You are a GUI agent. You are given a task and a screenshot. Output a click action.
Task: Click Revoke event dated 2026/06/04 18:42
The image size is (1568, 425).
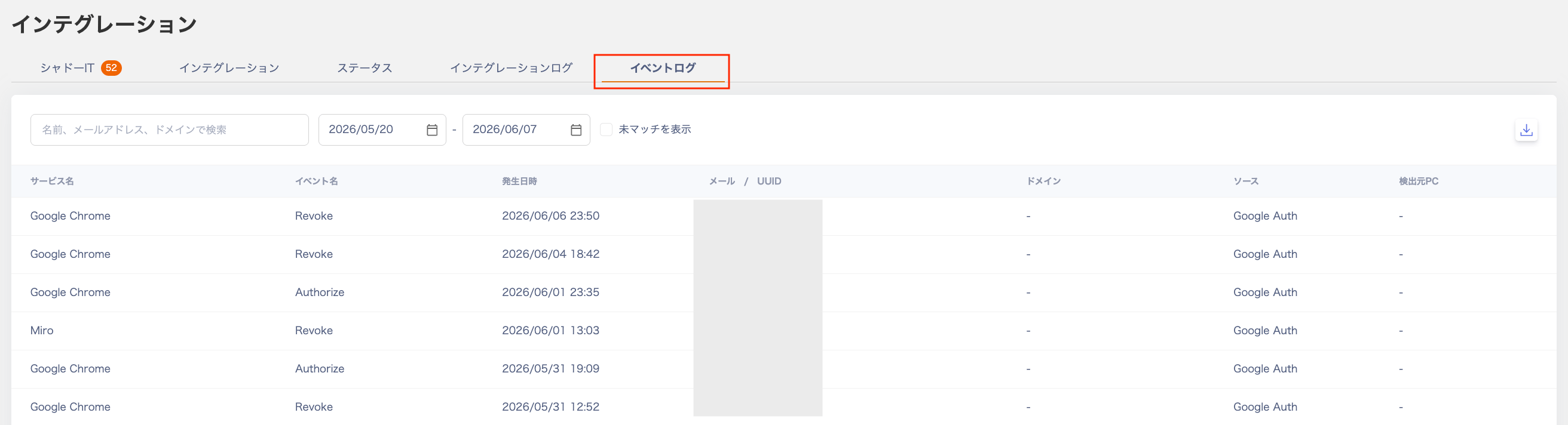point(314,254)
